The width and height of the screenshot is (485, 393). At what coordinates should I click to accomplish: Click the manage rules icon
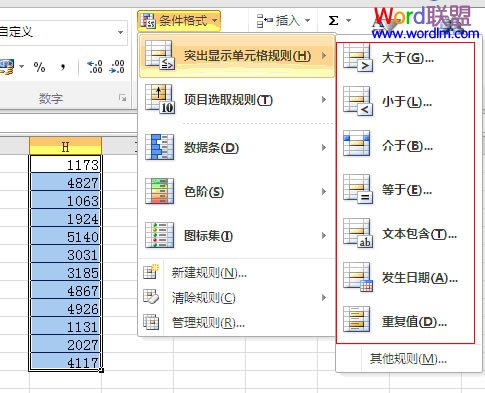151,322
